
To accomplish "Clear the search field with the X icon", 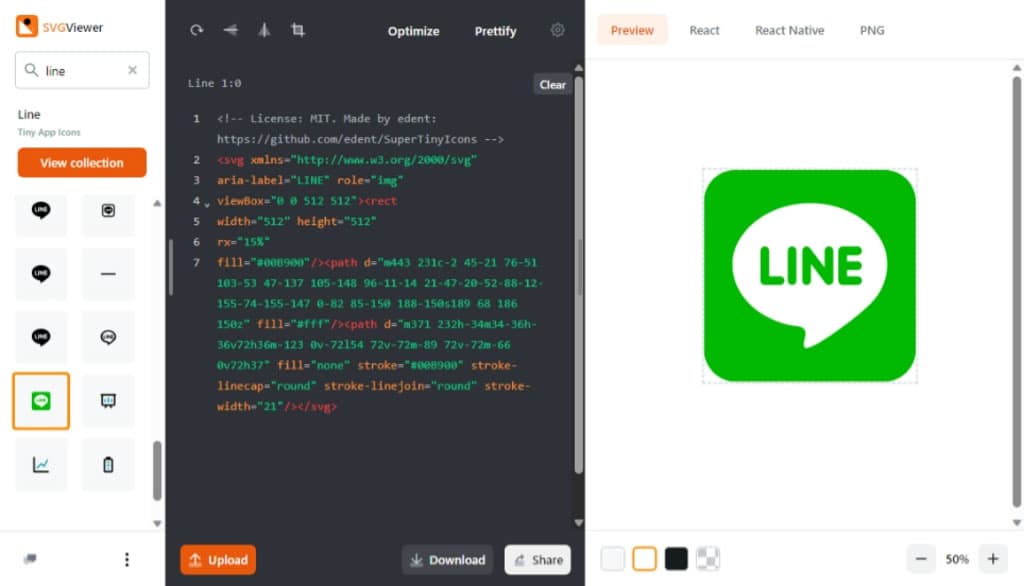I will [133, 71].
